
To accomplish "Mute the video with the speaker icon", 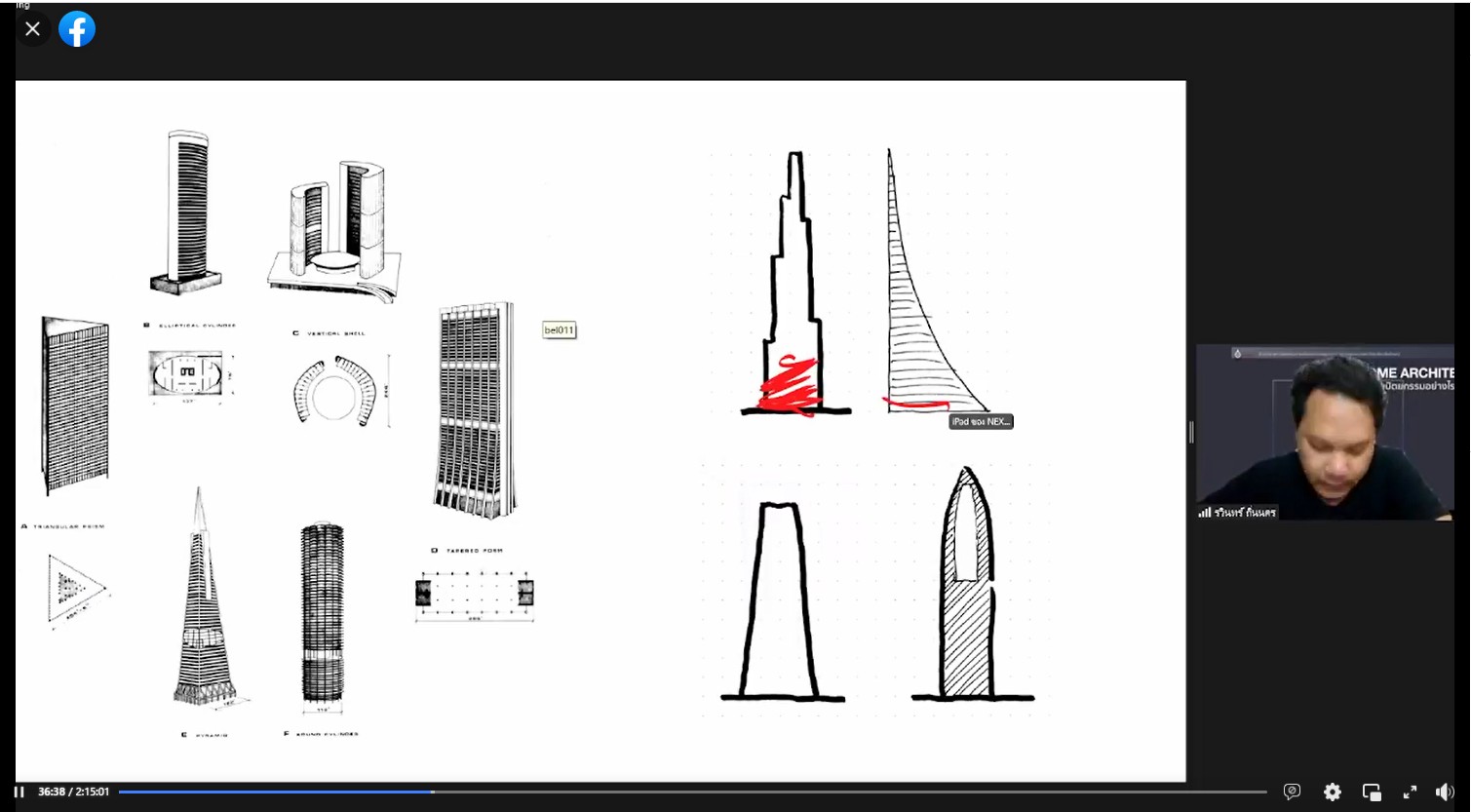I will (x=1445, y=792).
